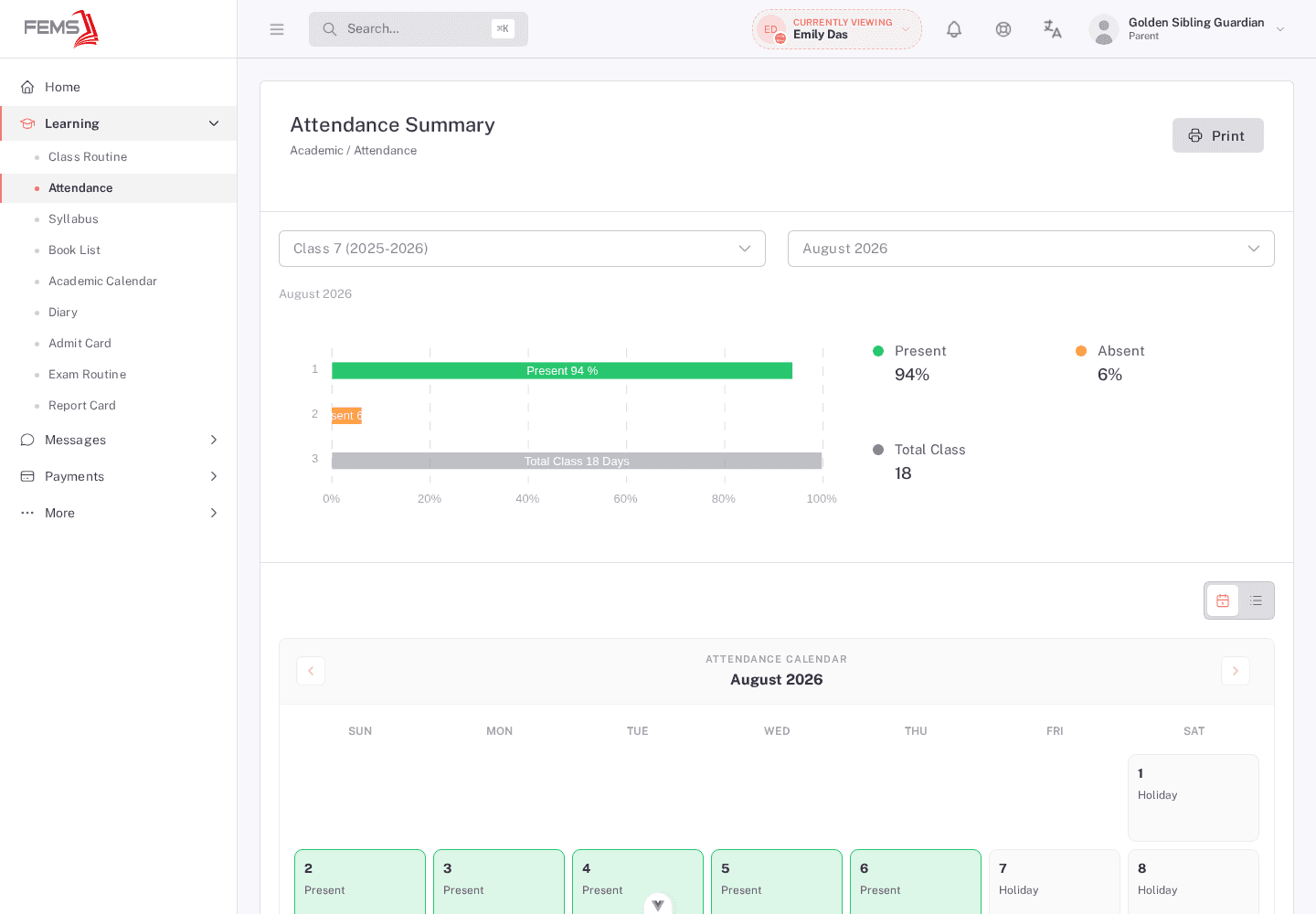Image resolution: width=1316 pixels, height=914 pixels.
Task: Select the August 1 Holiday cell
Action: pos(1194,798)
